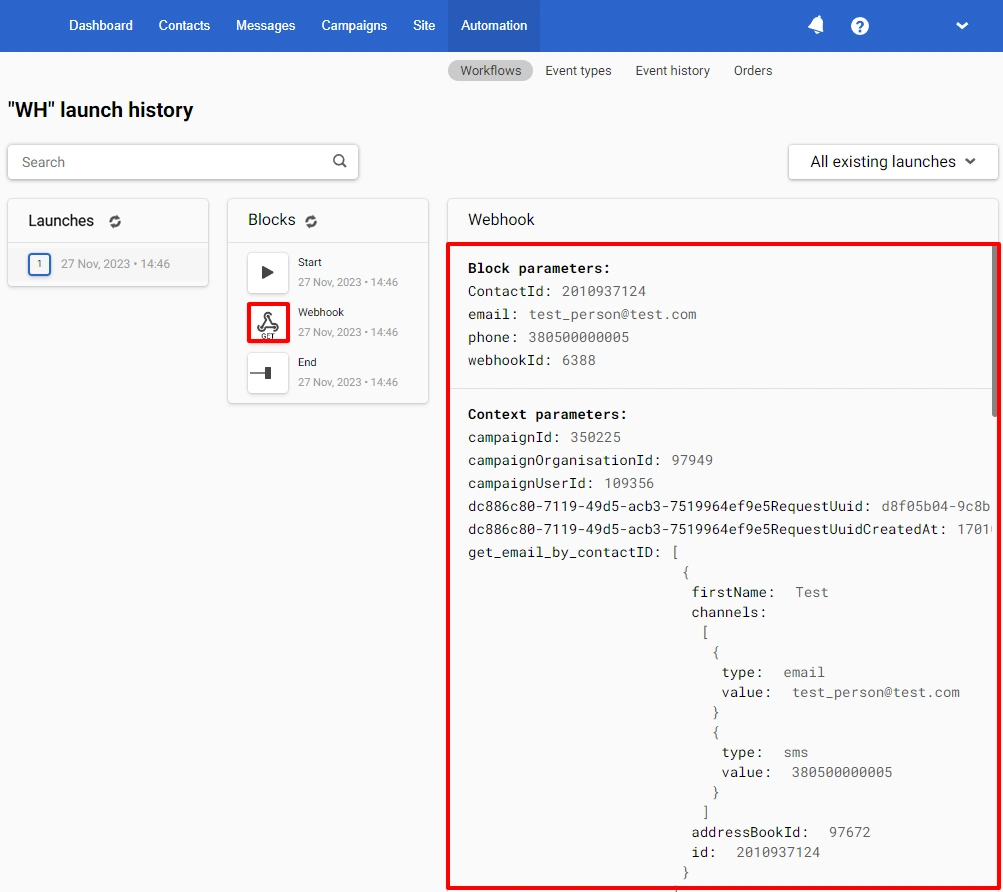This screenshot has height=892, width=1003.
Task: Open the notifications bell icon
Action: click(816, 26)
